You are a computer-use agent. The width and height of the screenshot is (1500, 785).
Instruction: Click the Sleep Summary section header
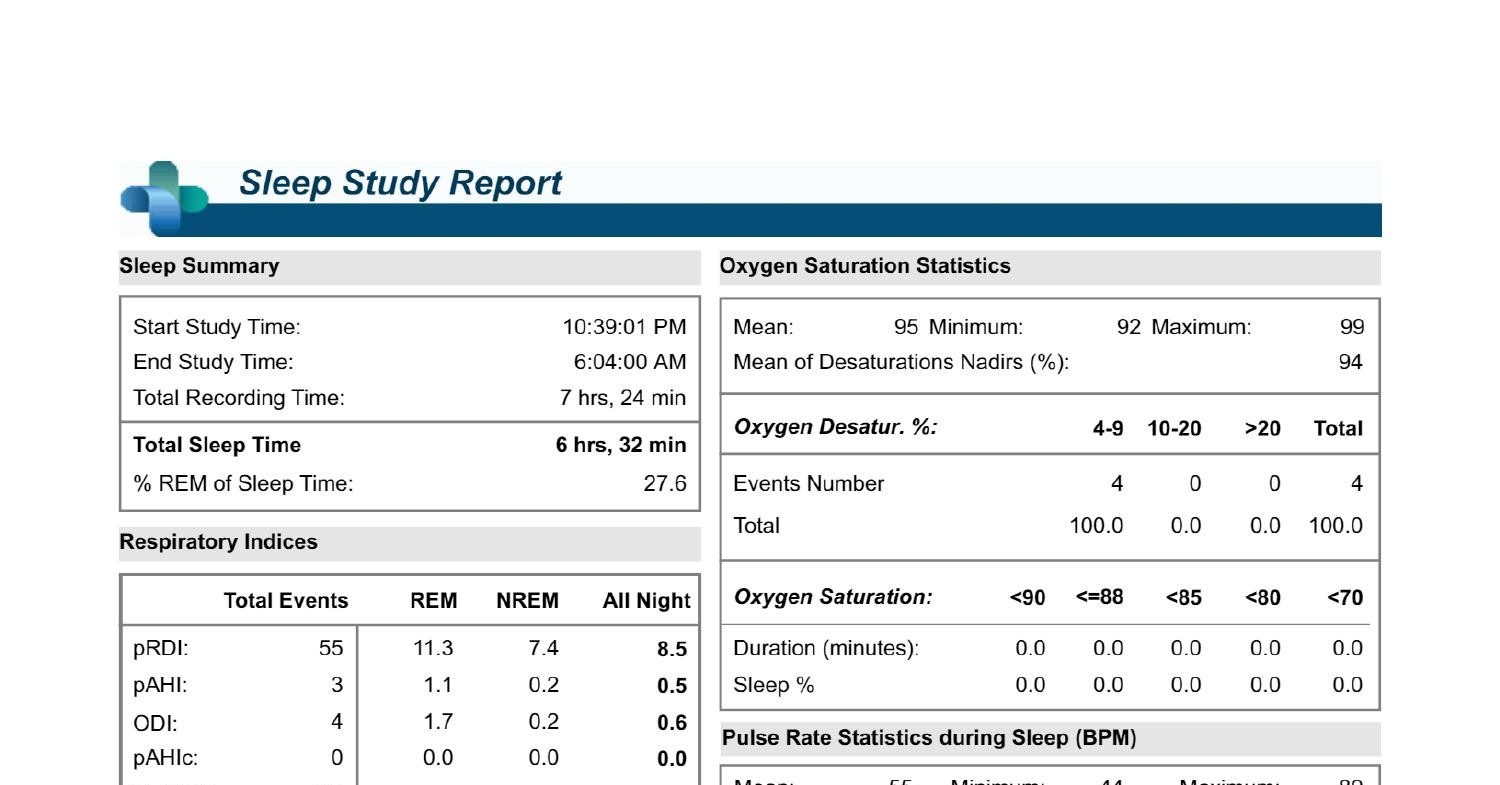click(199, 266)
